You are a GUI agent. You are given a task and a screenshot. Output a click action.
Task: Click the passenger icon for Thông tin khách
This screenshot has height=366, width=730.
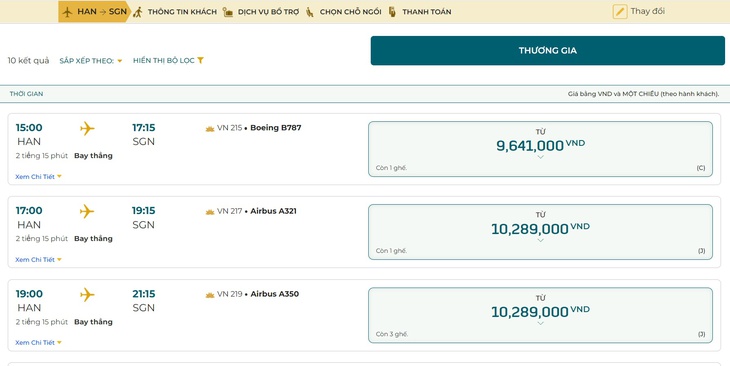coord(137,12)
